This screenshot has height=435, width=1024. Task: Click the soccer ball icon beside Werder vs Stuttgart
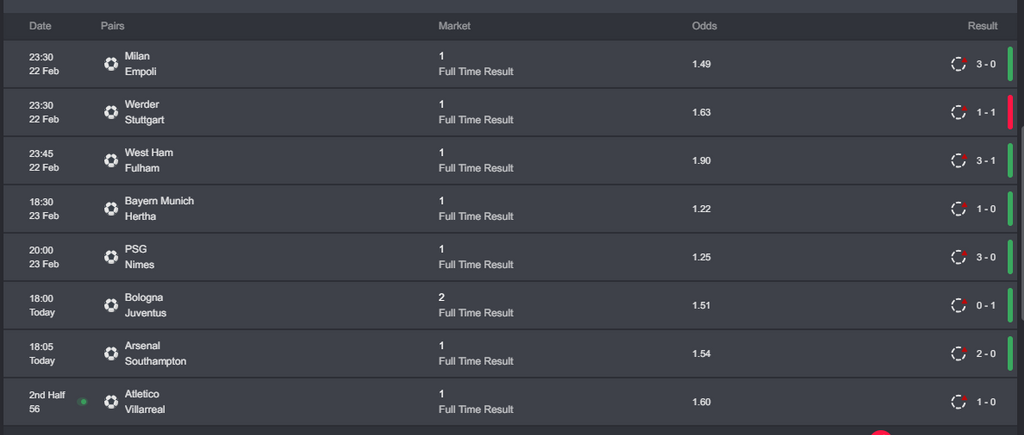click(111, 112)
